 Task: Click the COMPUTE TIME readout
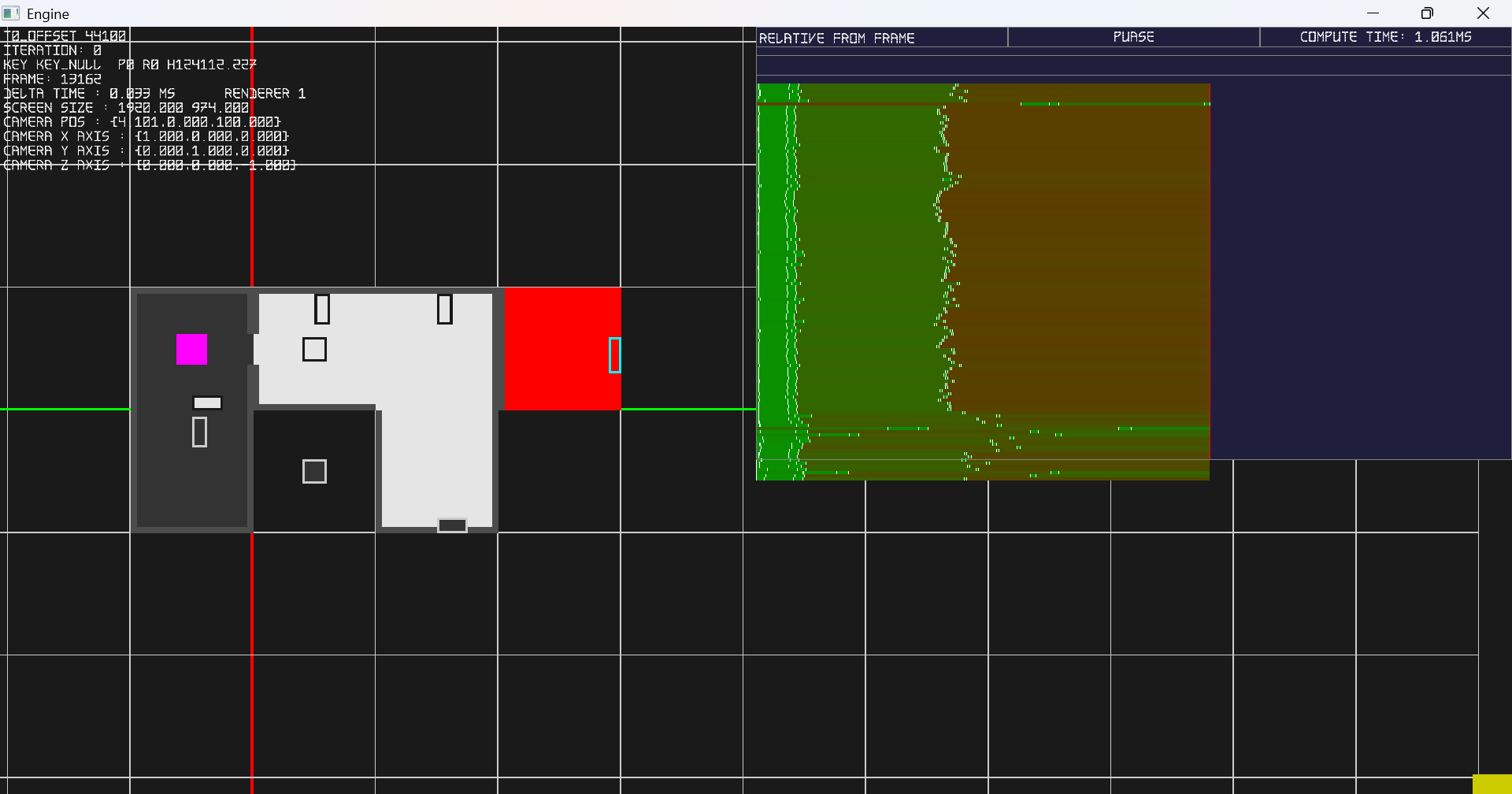(1384, 37)
